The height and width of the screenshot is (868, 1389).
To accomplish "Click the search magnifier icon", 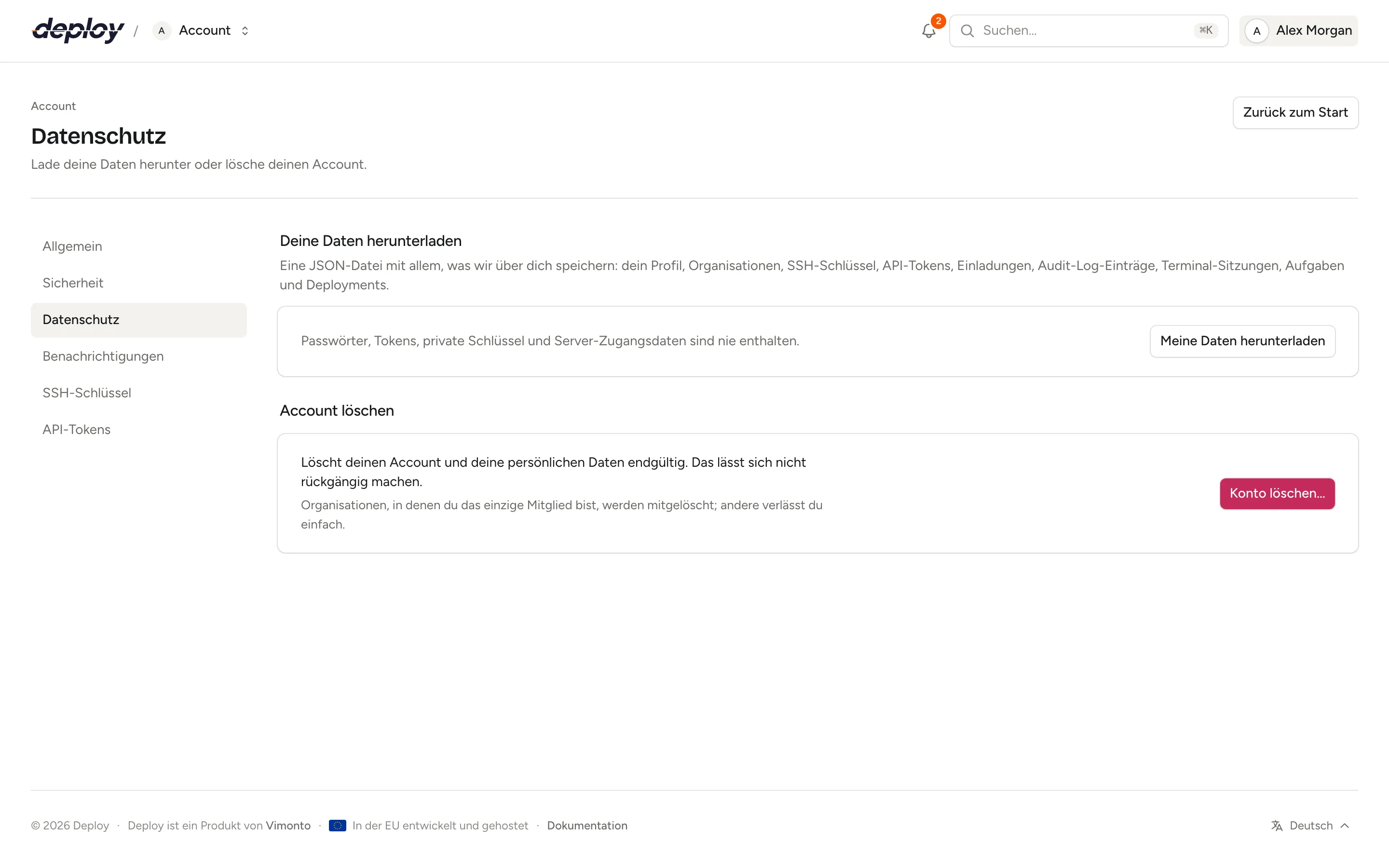I will pyautogui.click(x=967, y=31).
